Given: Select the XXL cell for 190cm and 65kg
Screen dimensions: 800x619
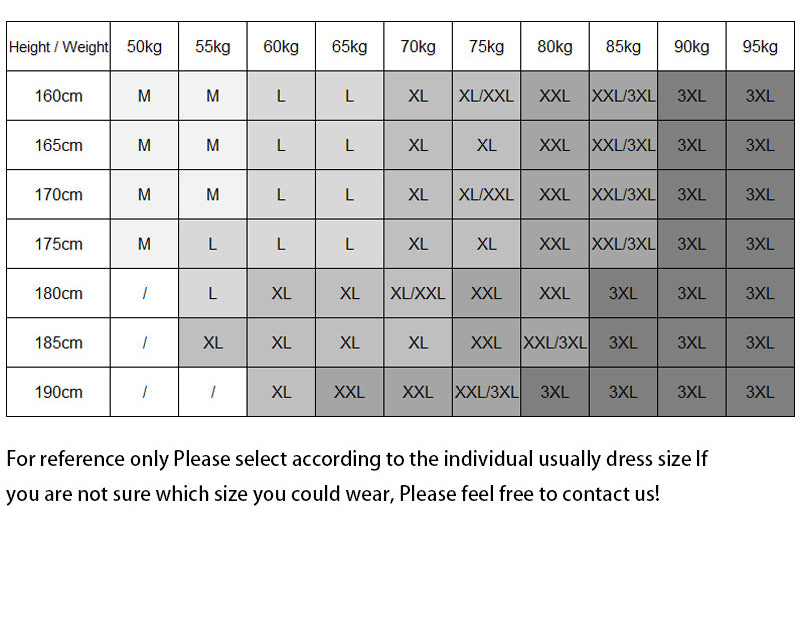Looking at the screenshot, I should click(x=349, y=392).
